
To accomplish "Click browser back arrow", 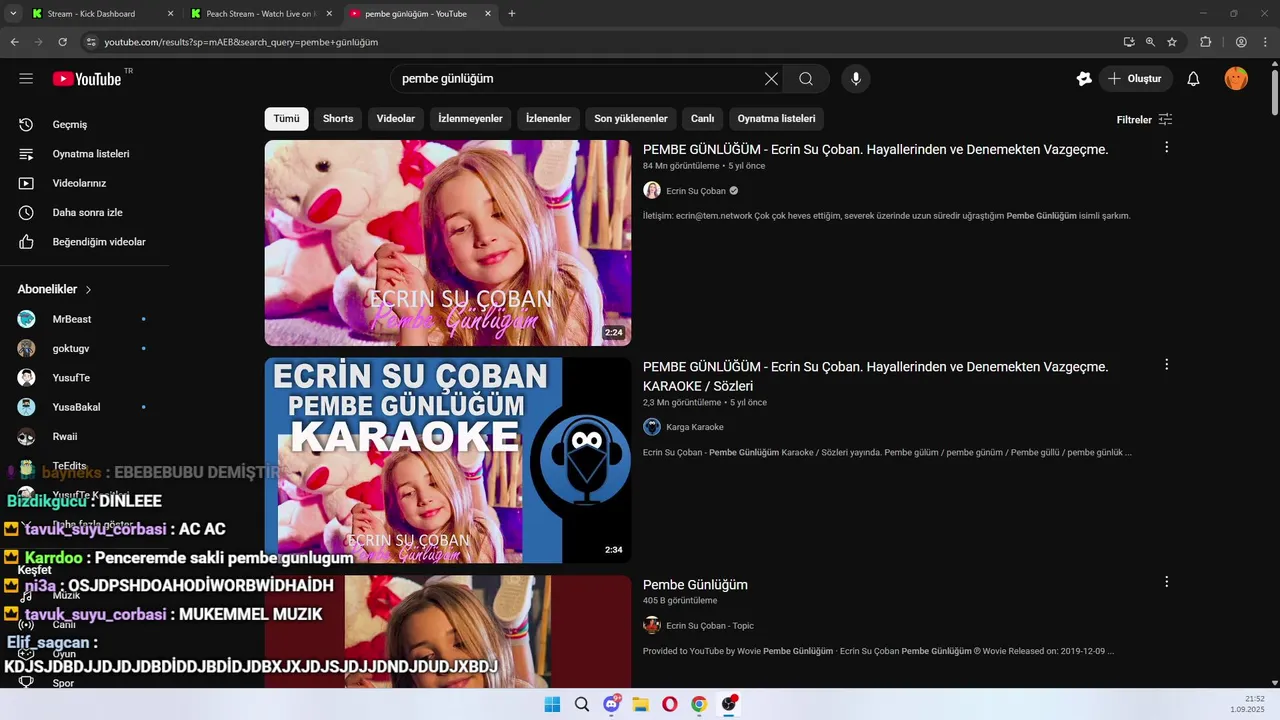I will (14, 42).
